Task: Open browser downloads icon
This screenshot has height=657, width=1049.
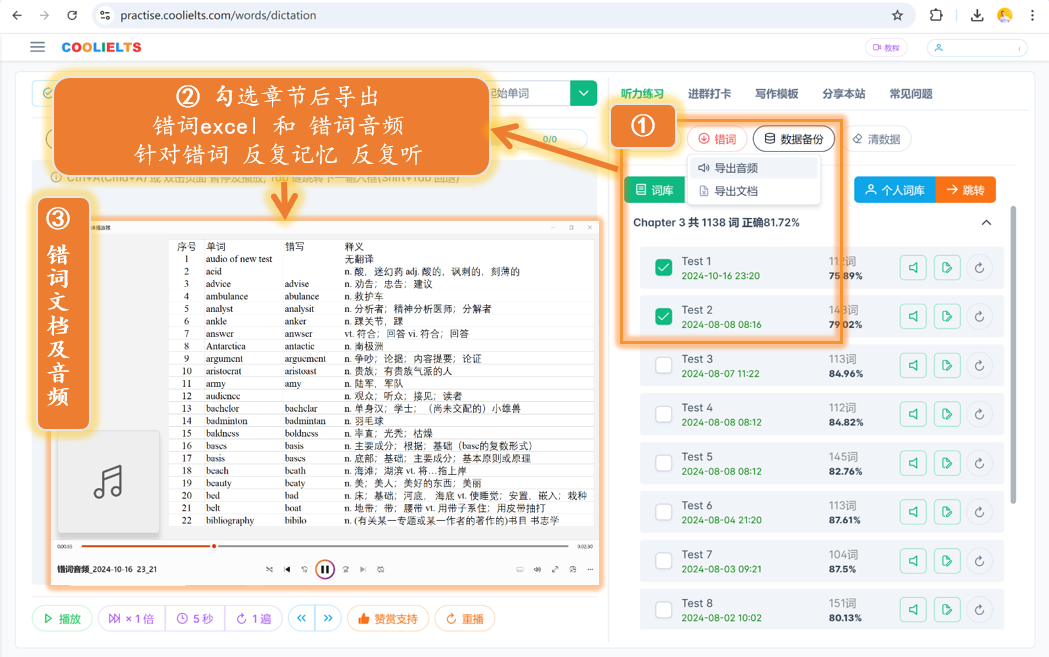Action: click(977, 15)
